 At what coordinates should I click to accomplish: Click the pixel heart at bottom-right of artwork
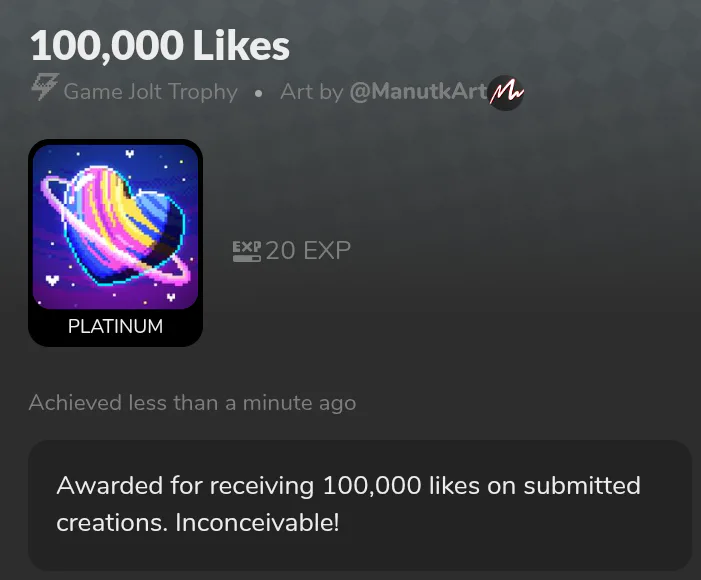(x=171, y=297)
